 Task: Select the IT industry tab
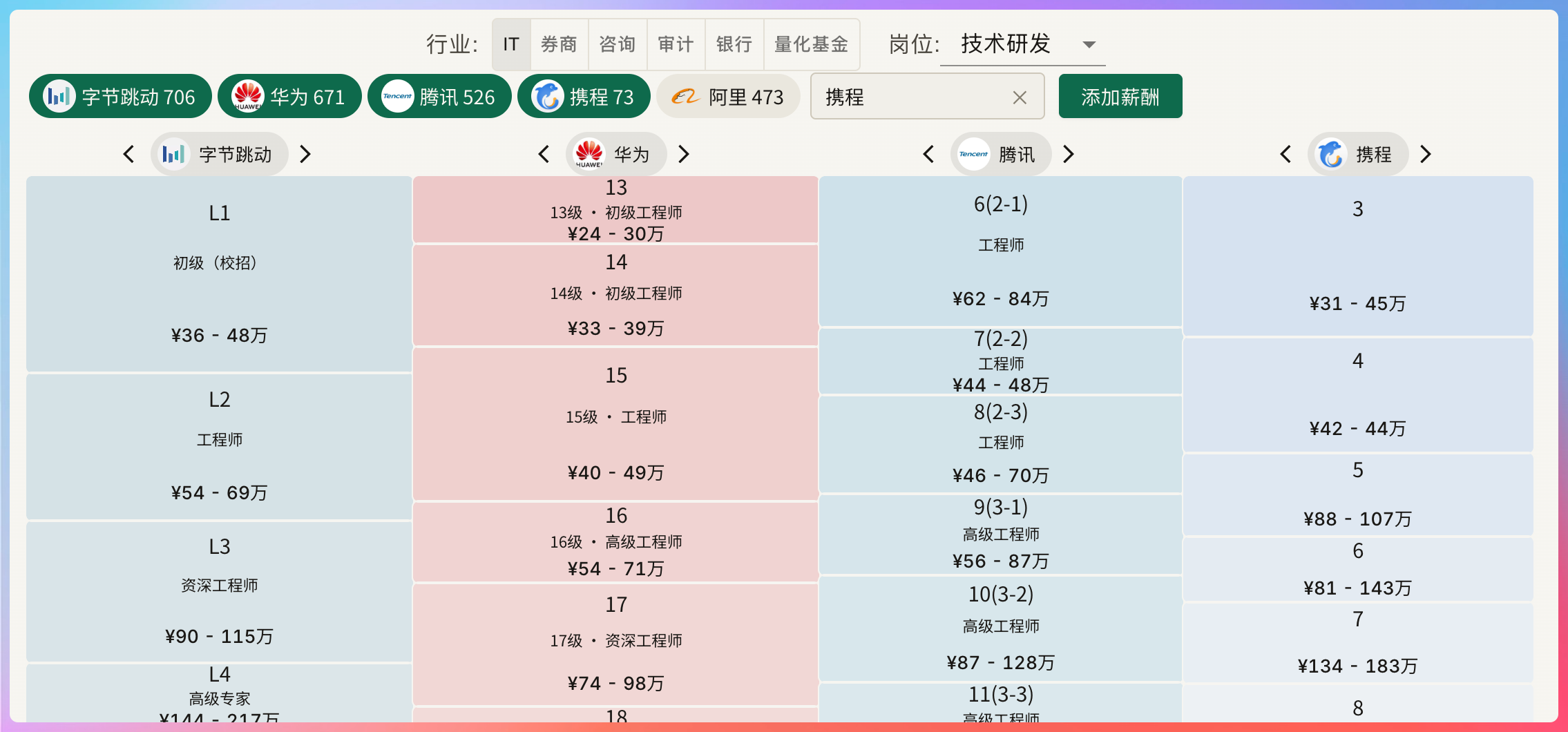click(x=511, y=44)
